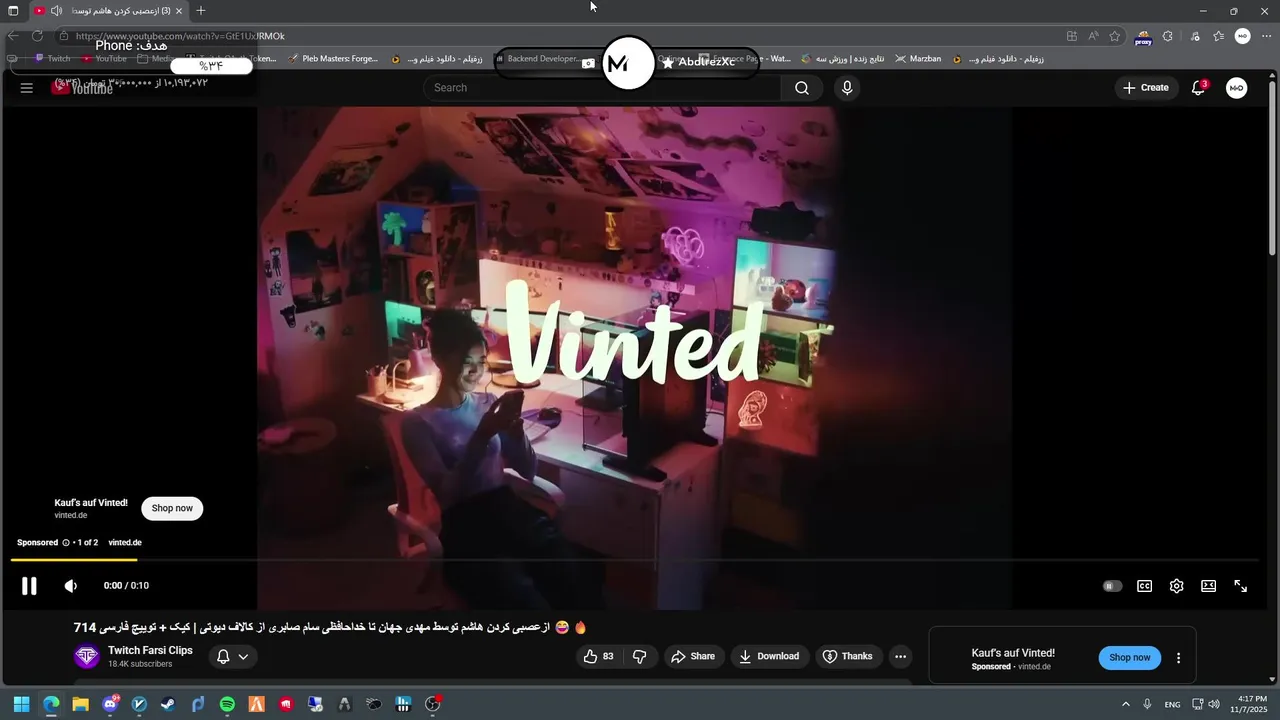Open a new browser tab
Screen dimensions: 1280x720
[201, 11]
